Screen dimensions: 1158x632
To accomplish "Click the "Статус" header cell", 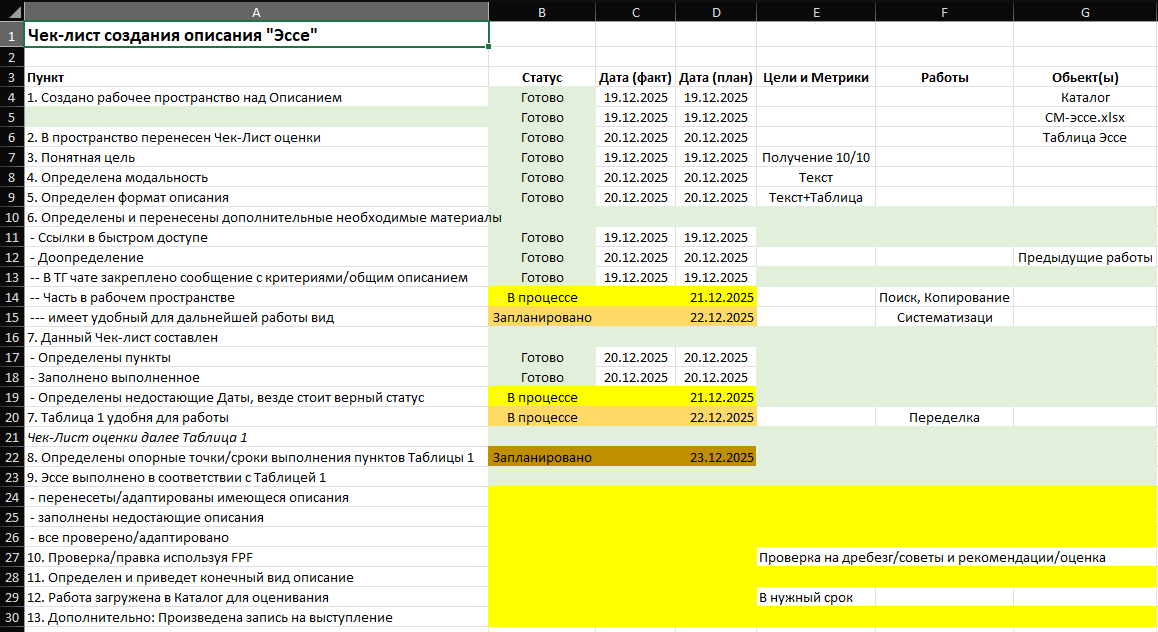I will (x=541, y=77).
